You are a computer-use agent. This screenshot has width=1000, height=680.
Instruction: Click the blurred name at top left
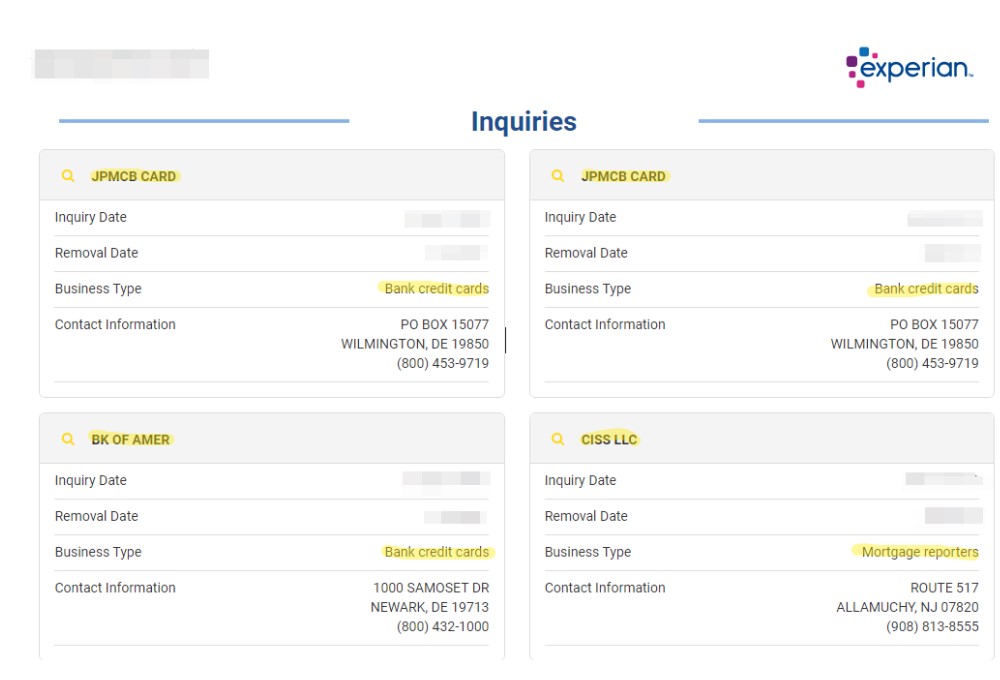(121, 64)
